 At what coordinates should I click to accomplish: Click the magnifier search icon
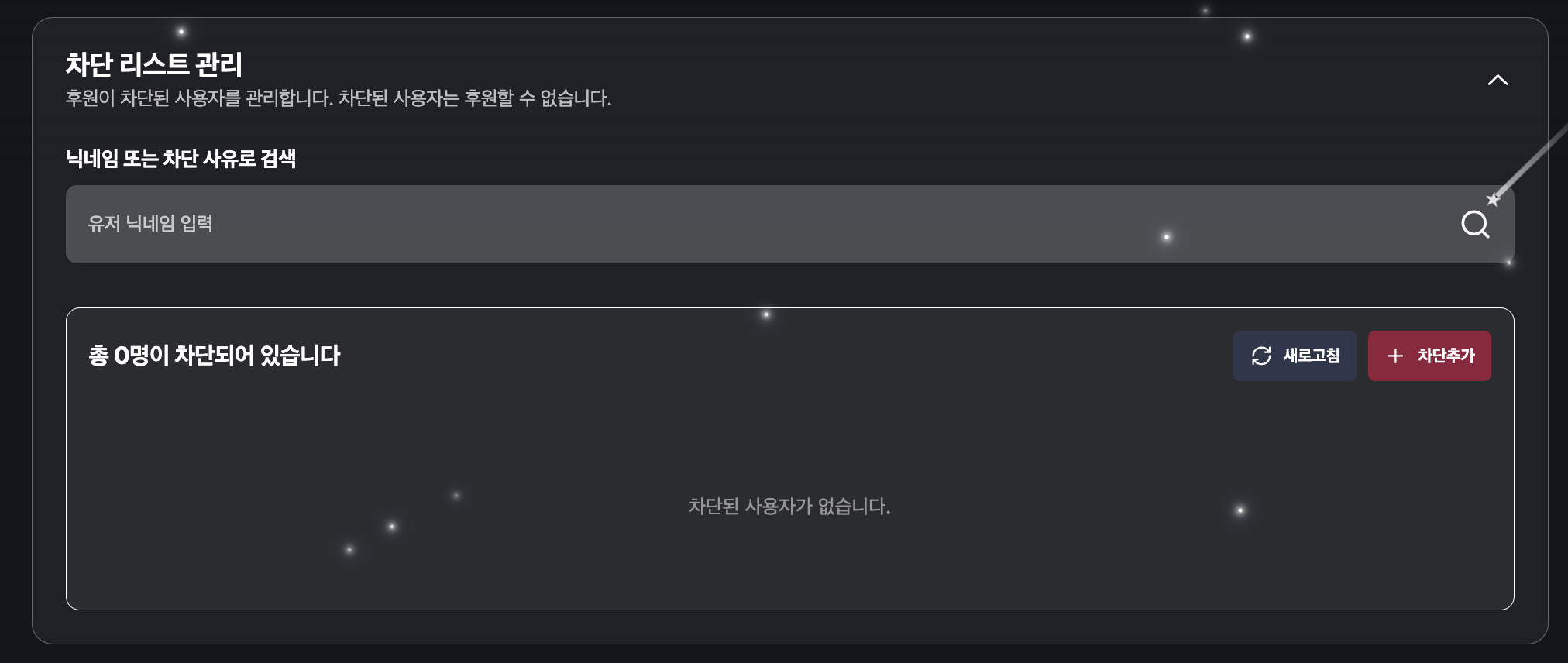tap(1475, 225)
